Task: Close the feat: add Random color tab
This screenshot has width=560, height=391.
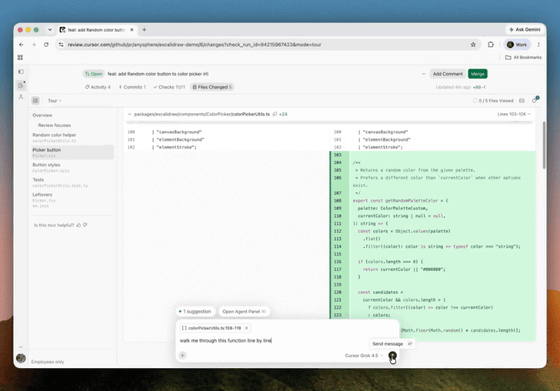Action: (x=132, y=30)
